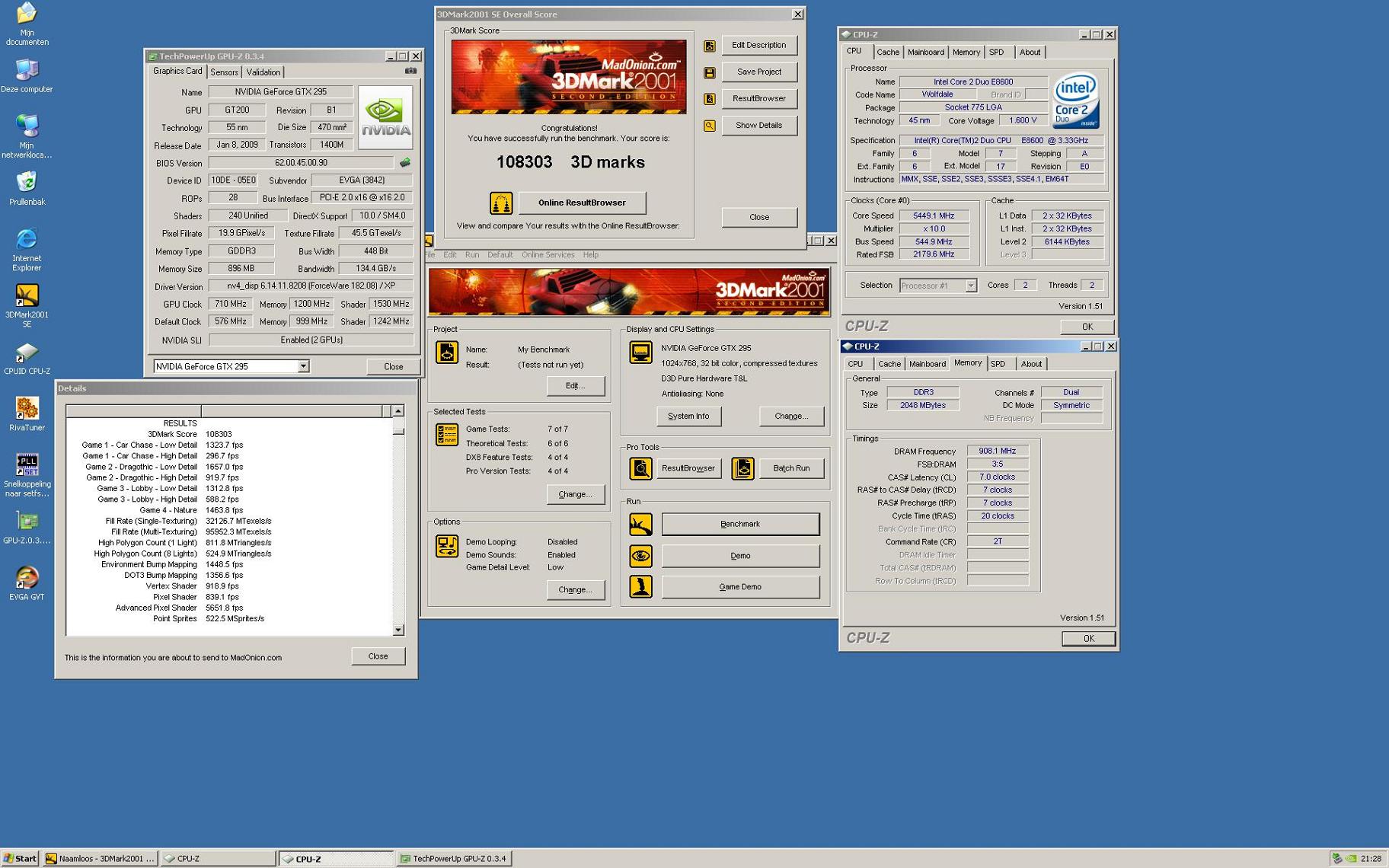Screen dimensions: 1389x868
Task: Click the Close button in GPU-Z
Action: 393,367
